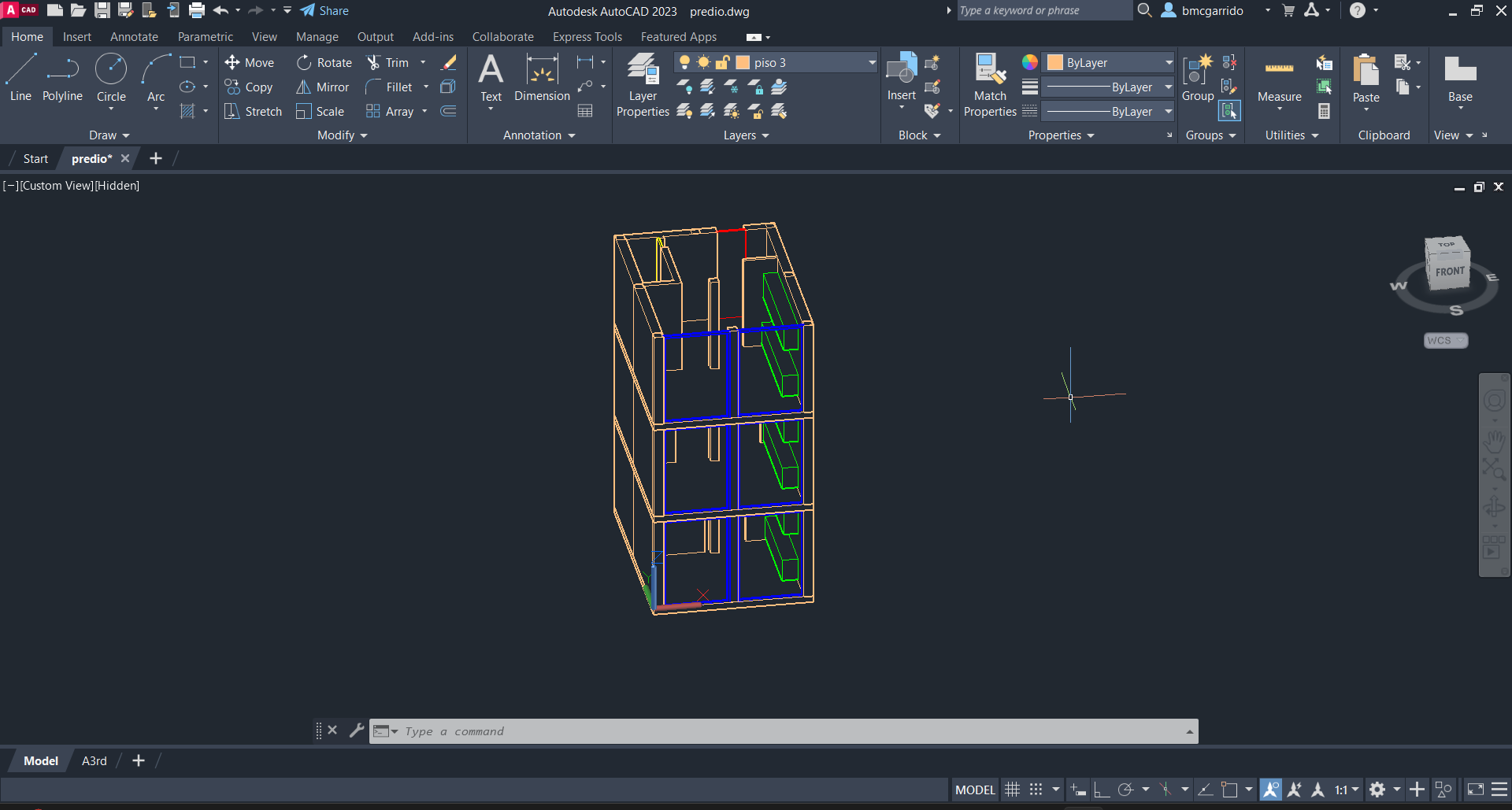Toggle the drawing grid display
1512x810 pixels.
coord(1013,790)
